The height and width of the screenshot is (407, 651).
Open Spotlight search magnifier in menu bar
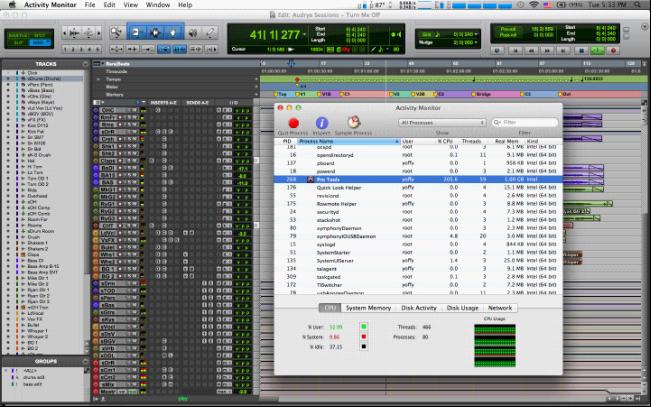click(x=637, y=5)
